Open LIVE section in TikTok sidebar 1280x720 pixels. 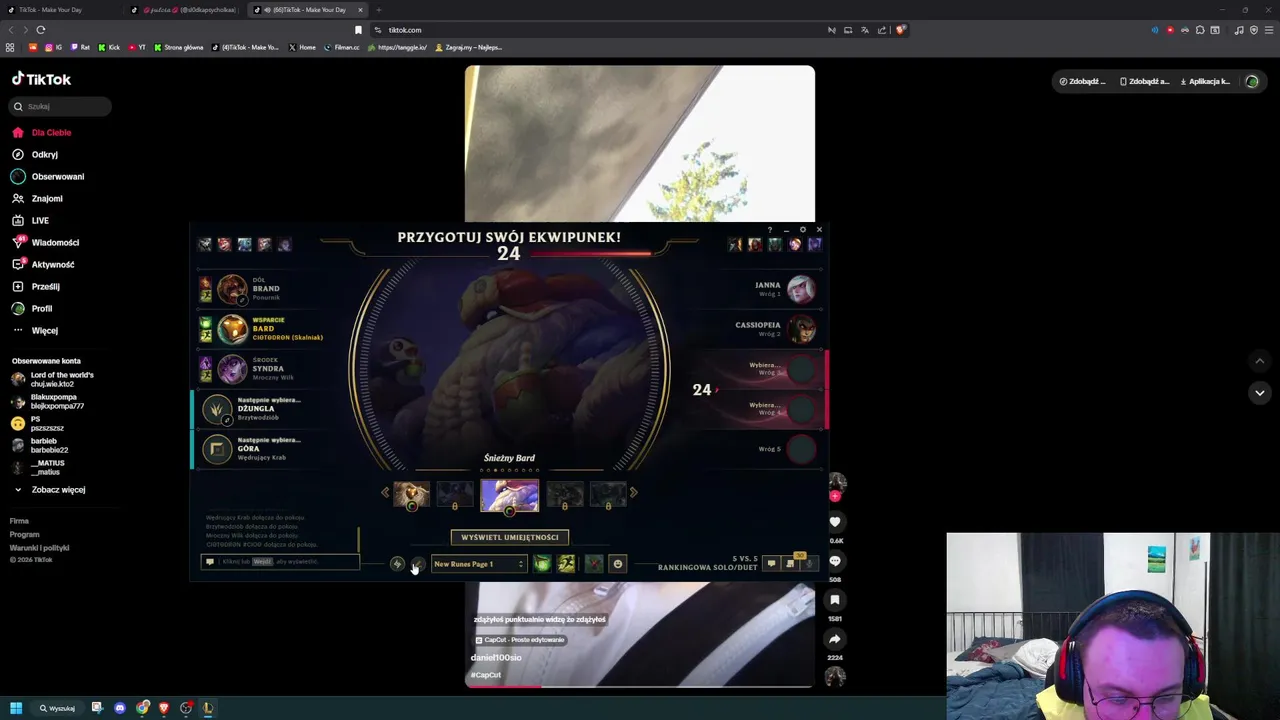point(31,220)
